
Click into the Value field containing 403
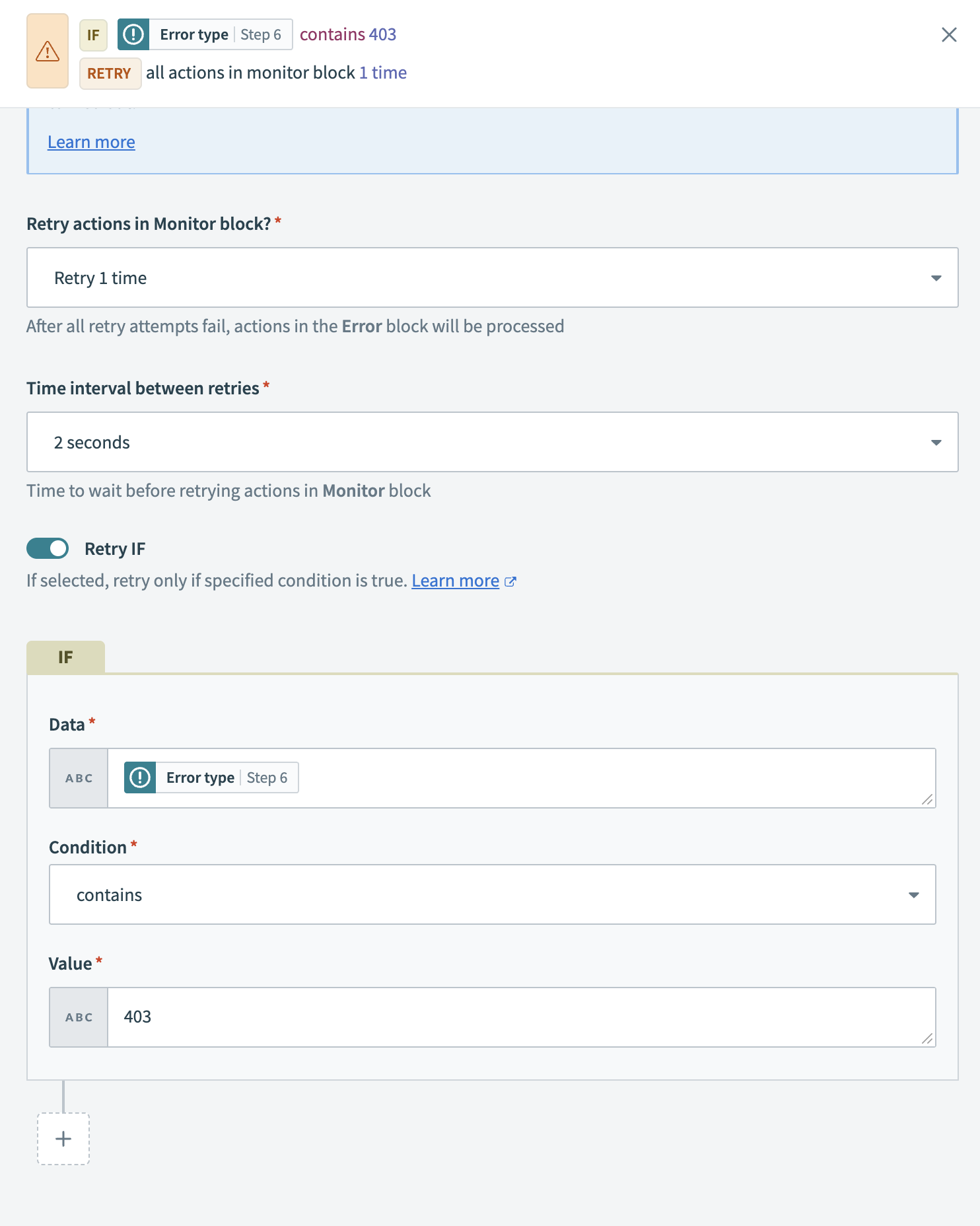coord(515,1017)
